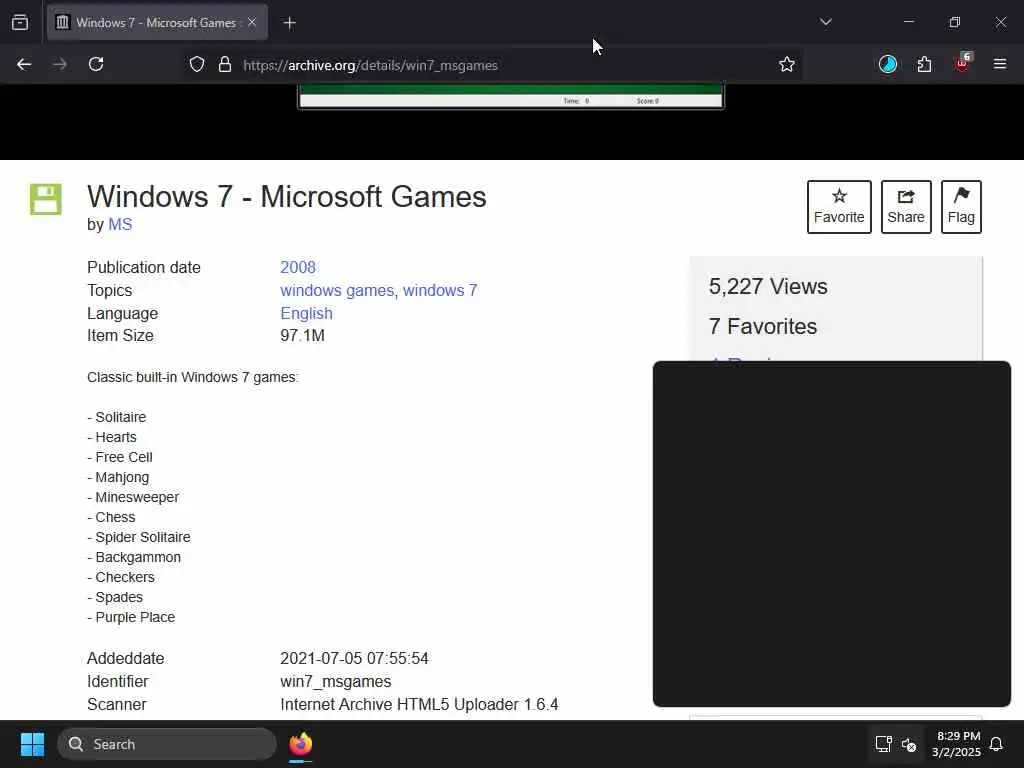Expand the list all tabs chevron

coord(825,22)
